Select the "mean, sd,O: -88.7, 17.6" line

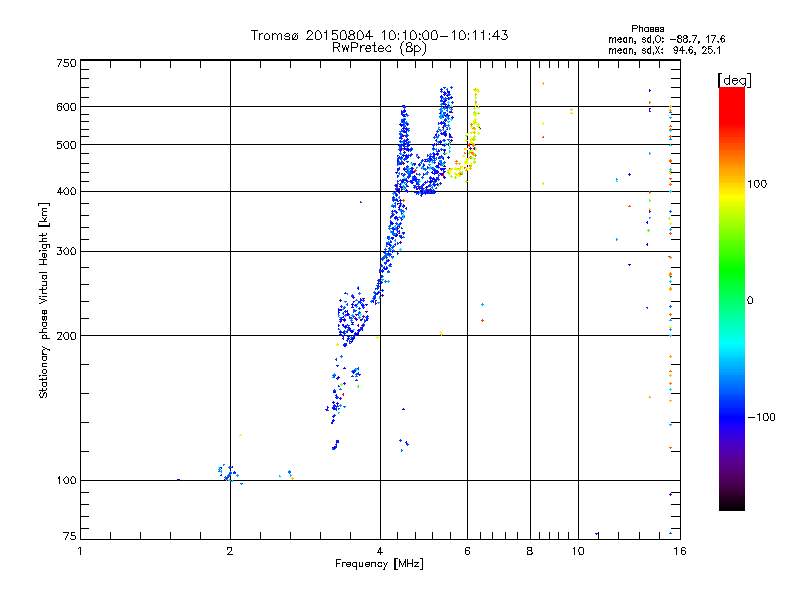[x=666, y=39]
